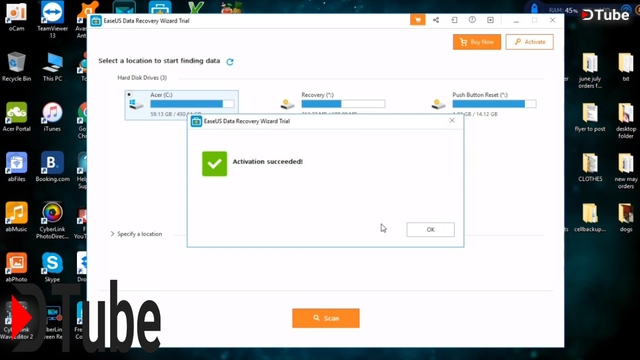Click the Acer (C:) drive name

coord(161,95)
